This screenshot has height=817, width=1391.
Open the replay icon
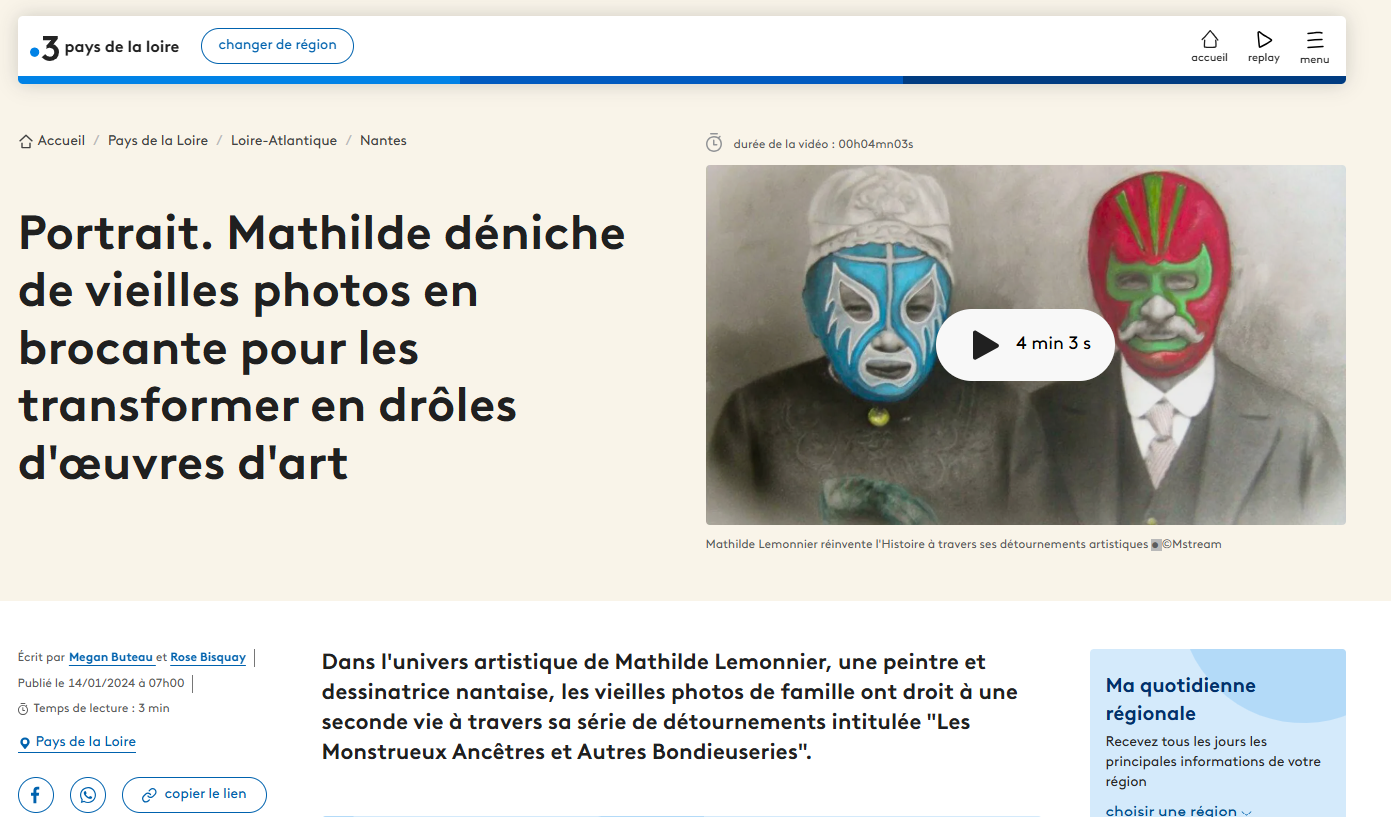click(1264, 46)
